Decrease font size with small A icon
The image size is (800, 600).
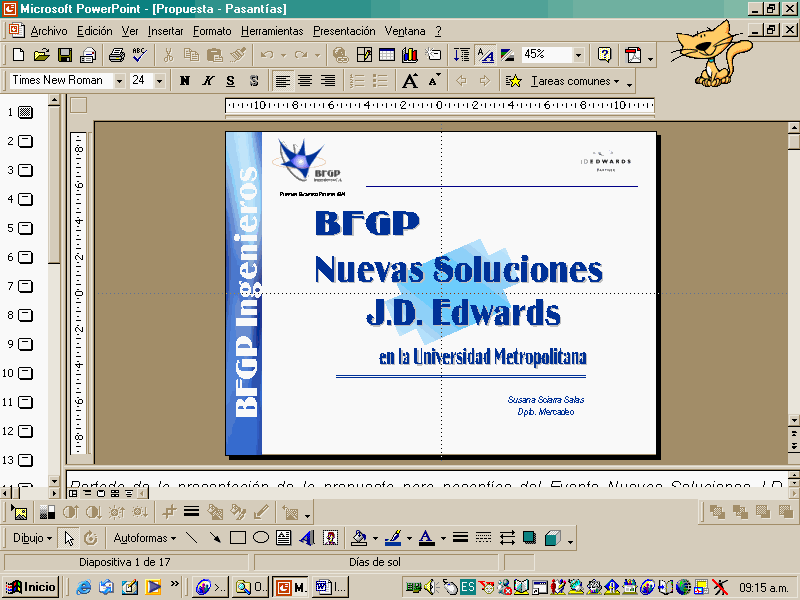coord(434,81)
